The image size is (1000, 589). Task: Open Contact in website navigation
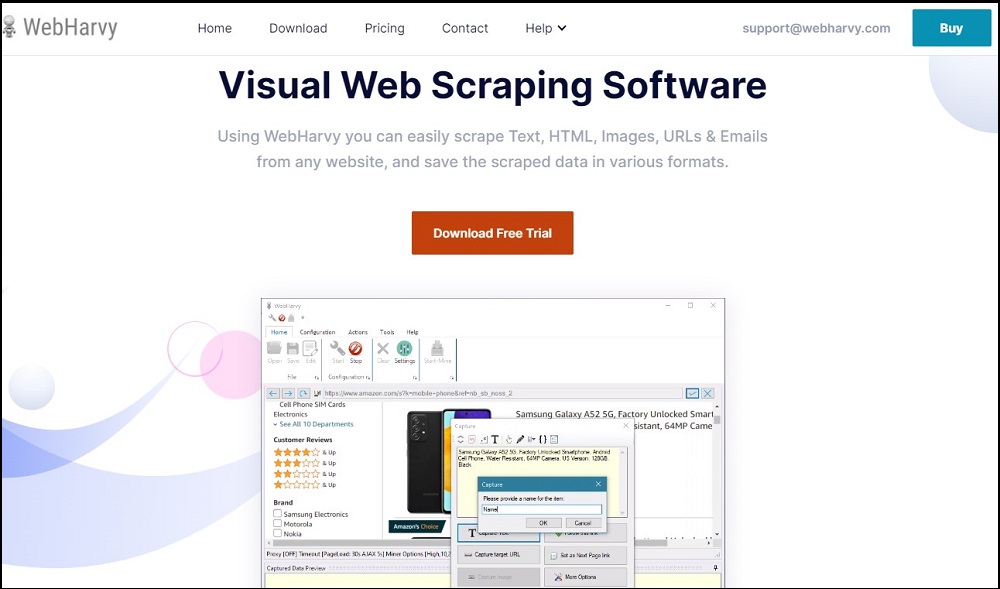point(465,28)
